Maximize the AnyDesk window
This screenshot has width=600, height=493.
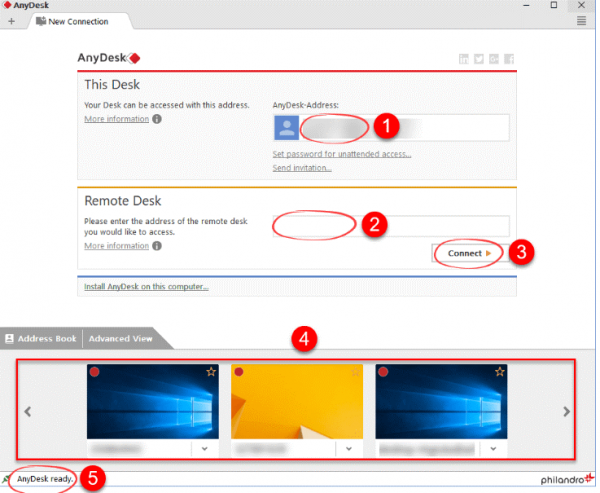point(553,5)
